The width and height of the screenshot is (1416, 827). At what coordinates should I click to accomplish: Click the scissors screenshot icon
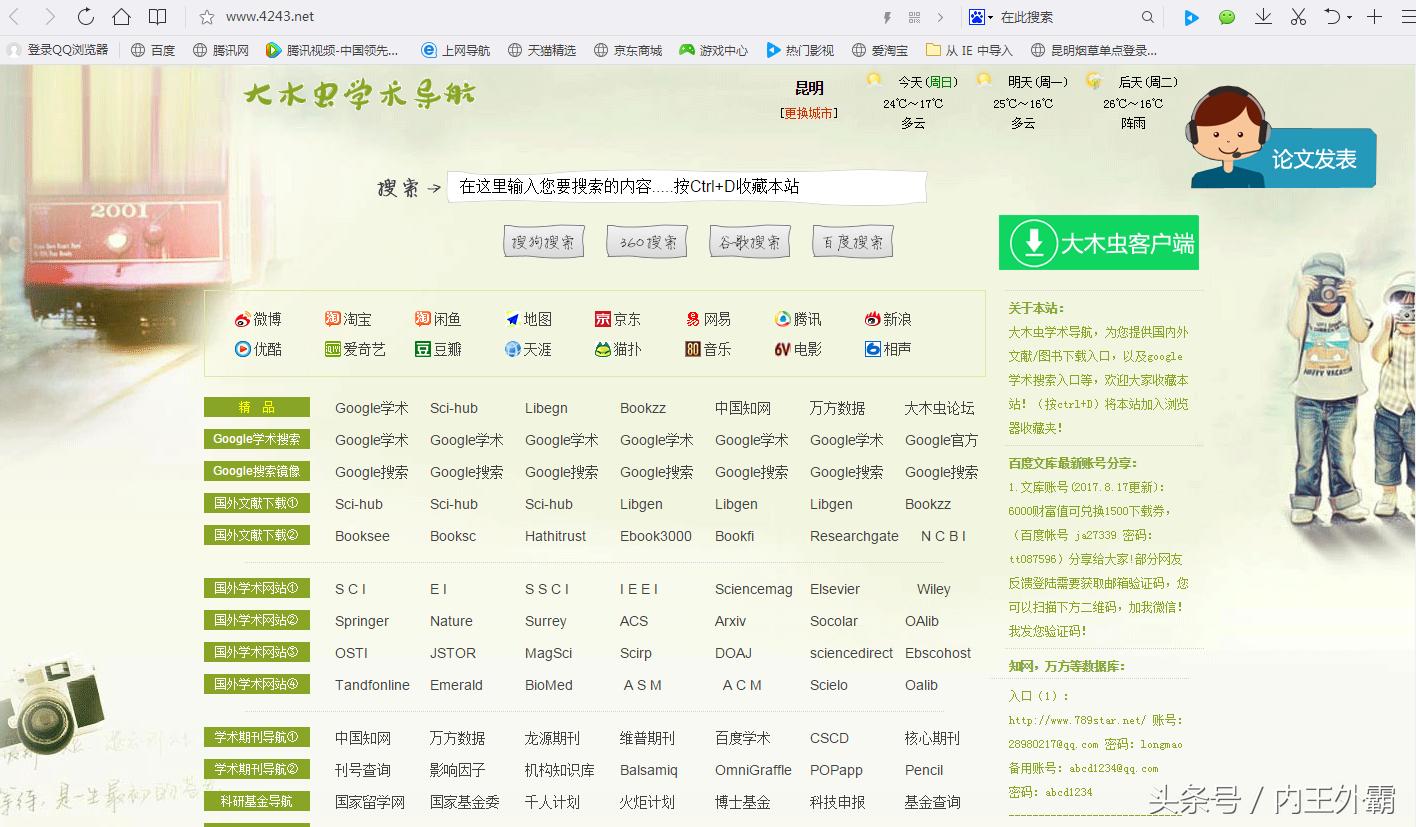1299,16
